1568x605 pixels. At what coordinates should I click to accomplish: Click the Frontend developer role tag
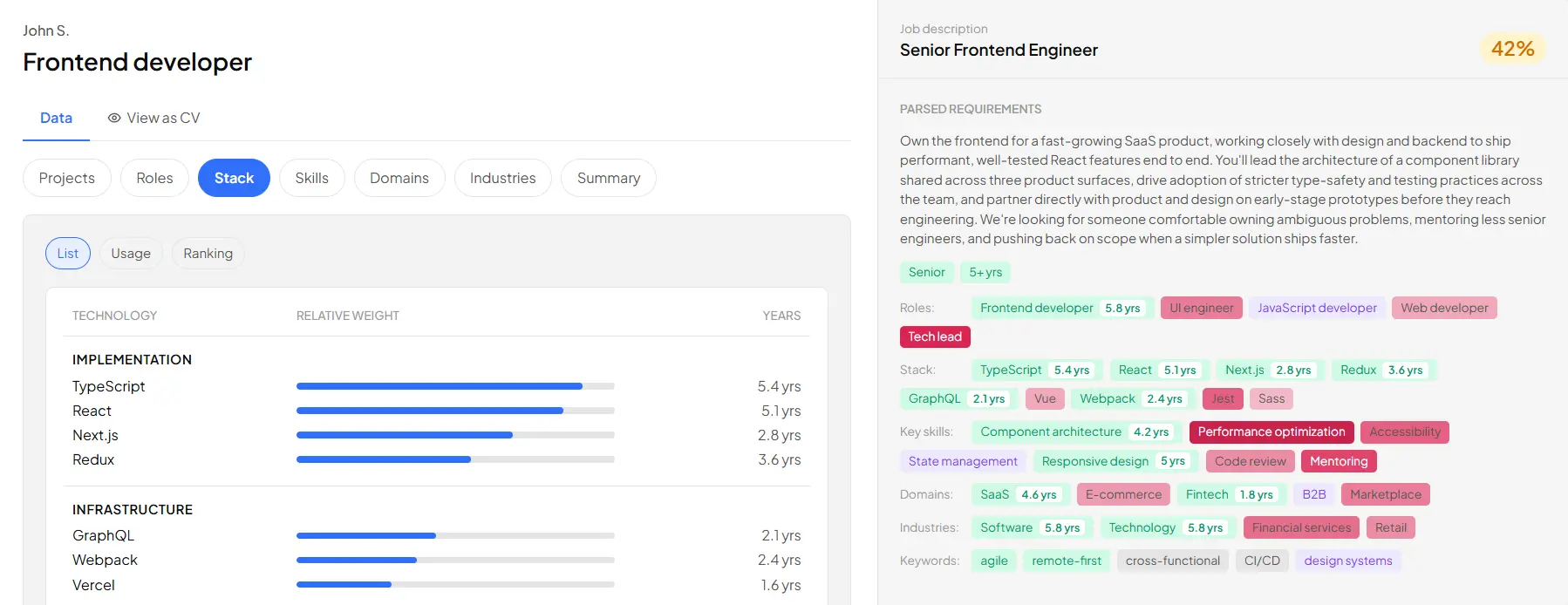pyautogui.click(x=1063, y=308)
